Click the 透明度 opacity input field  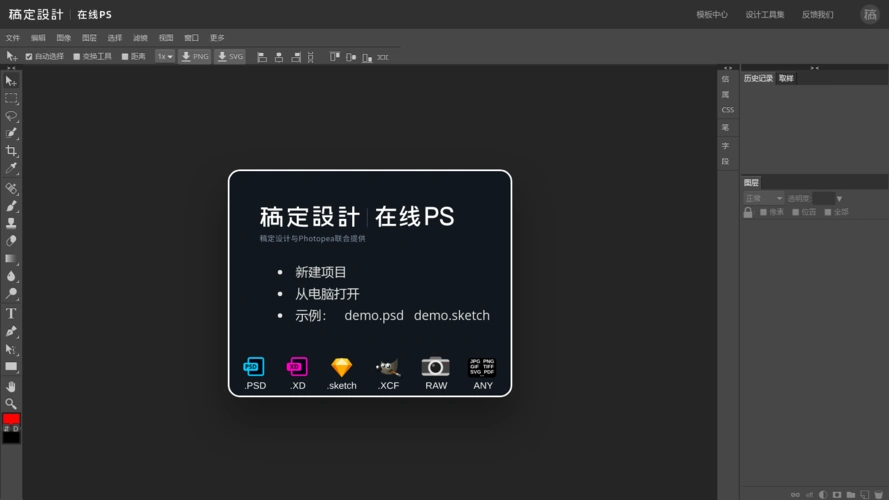click(824, 198)
